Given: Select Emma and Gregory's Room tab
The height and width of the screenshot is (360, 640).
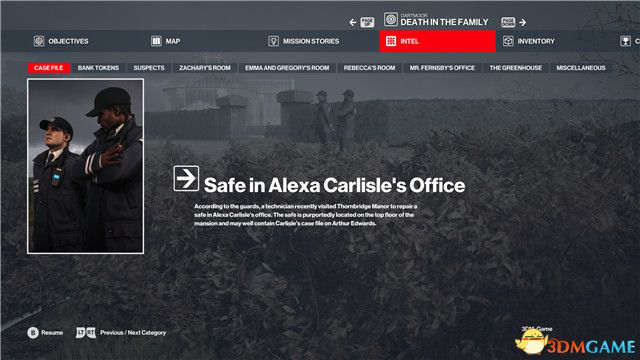Looking at the screenshot, I should tap(287, 68).
